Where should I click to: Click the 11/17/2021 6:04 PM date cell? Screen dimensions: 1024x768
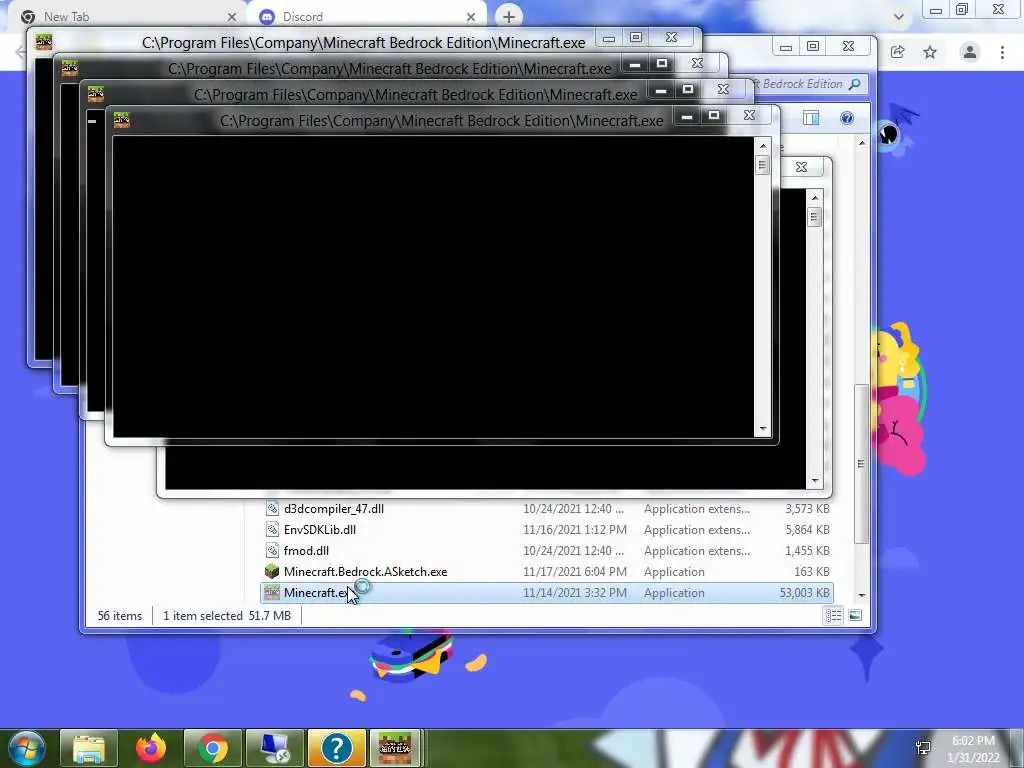[575, 572]
